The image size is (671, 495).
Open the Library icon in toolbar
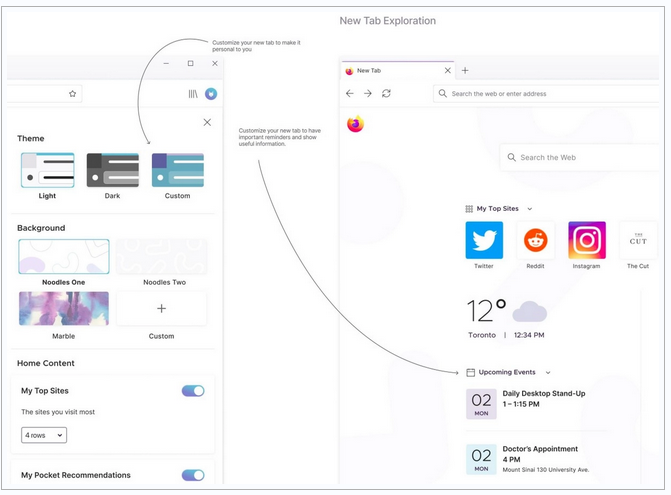(193, 94)
